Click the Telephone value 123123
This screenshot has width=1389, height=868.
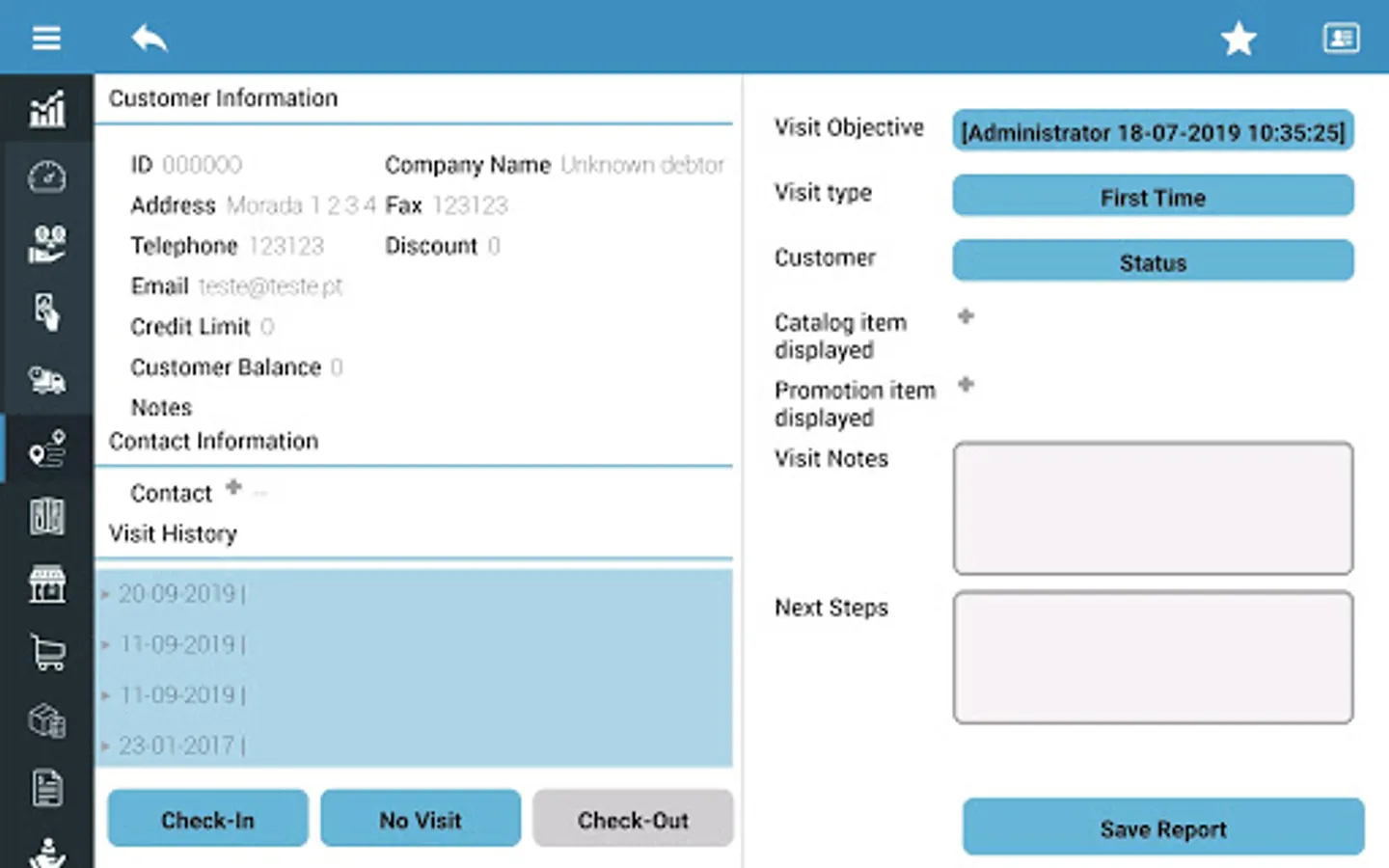pyautogui.click(x=286, y=246)
